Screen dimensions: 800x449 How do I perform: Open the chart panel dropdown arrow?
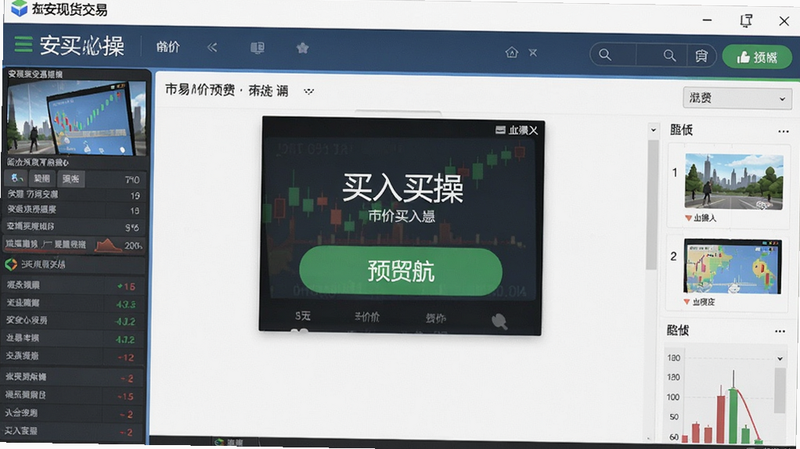point(780,359)
